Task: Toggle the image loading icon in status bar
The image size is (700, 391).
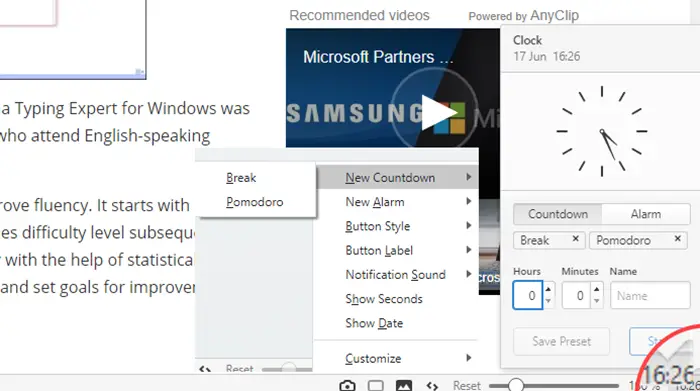Action: pyautogui.click(x=404, y=386)
